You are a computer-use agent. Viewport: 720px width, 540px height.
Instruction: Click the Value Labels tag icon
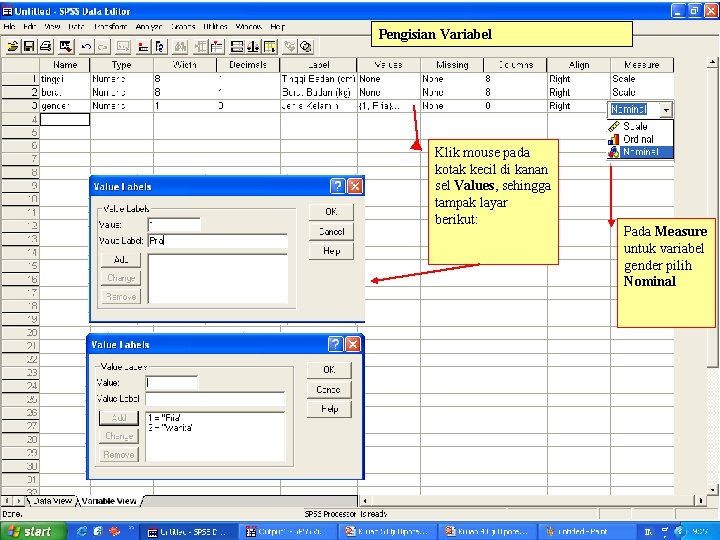(289, 46)
